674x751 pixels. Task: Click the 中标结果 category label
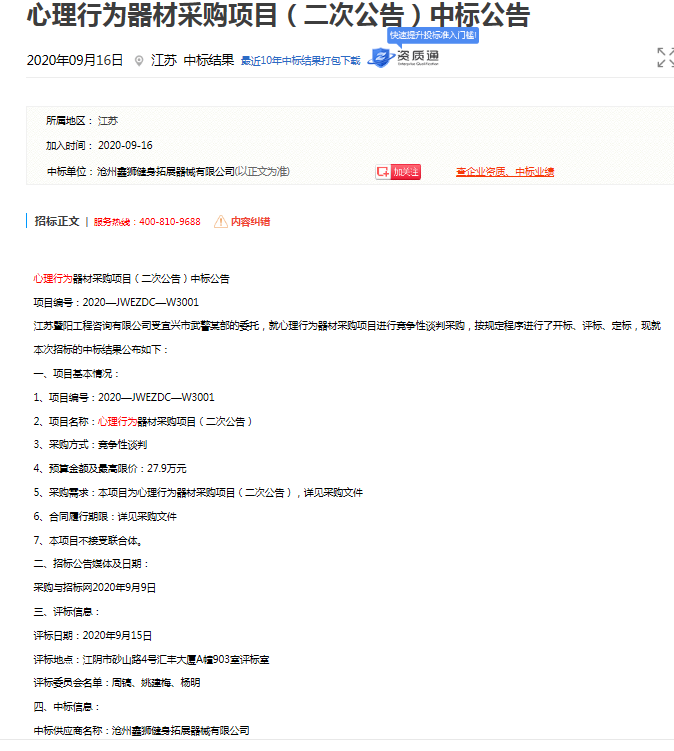coord(209,60)
